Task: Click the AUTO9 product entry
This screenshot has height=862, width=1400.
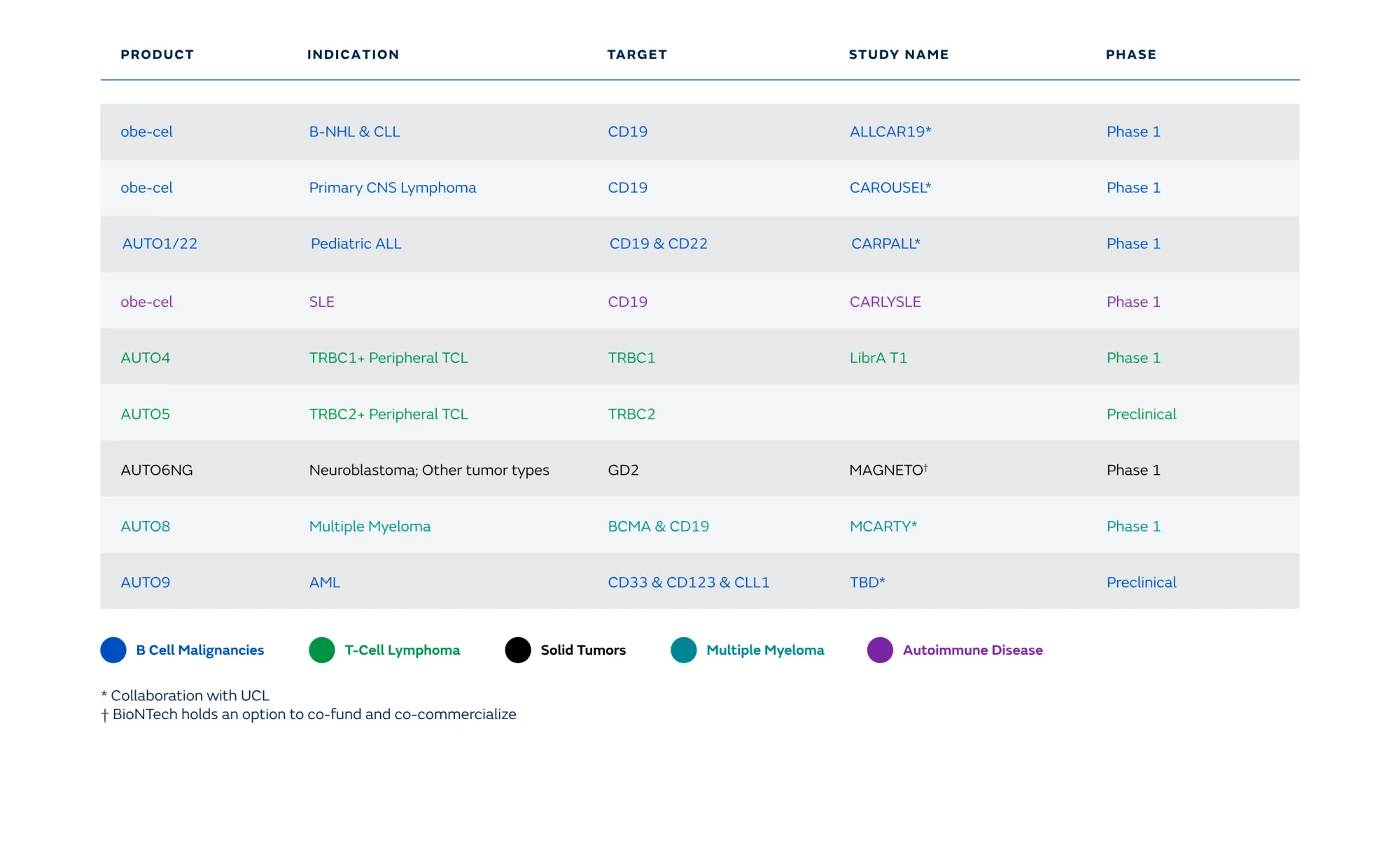Action: [145, 582]
